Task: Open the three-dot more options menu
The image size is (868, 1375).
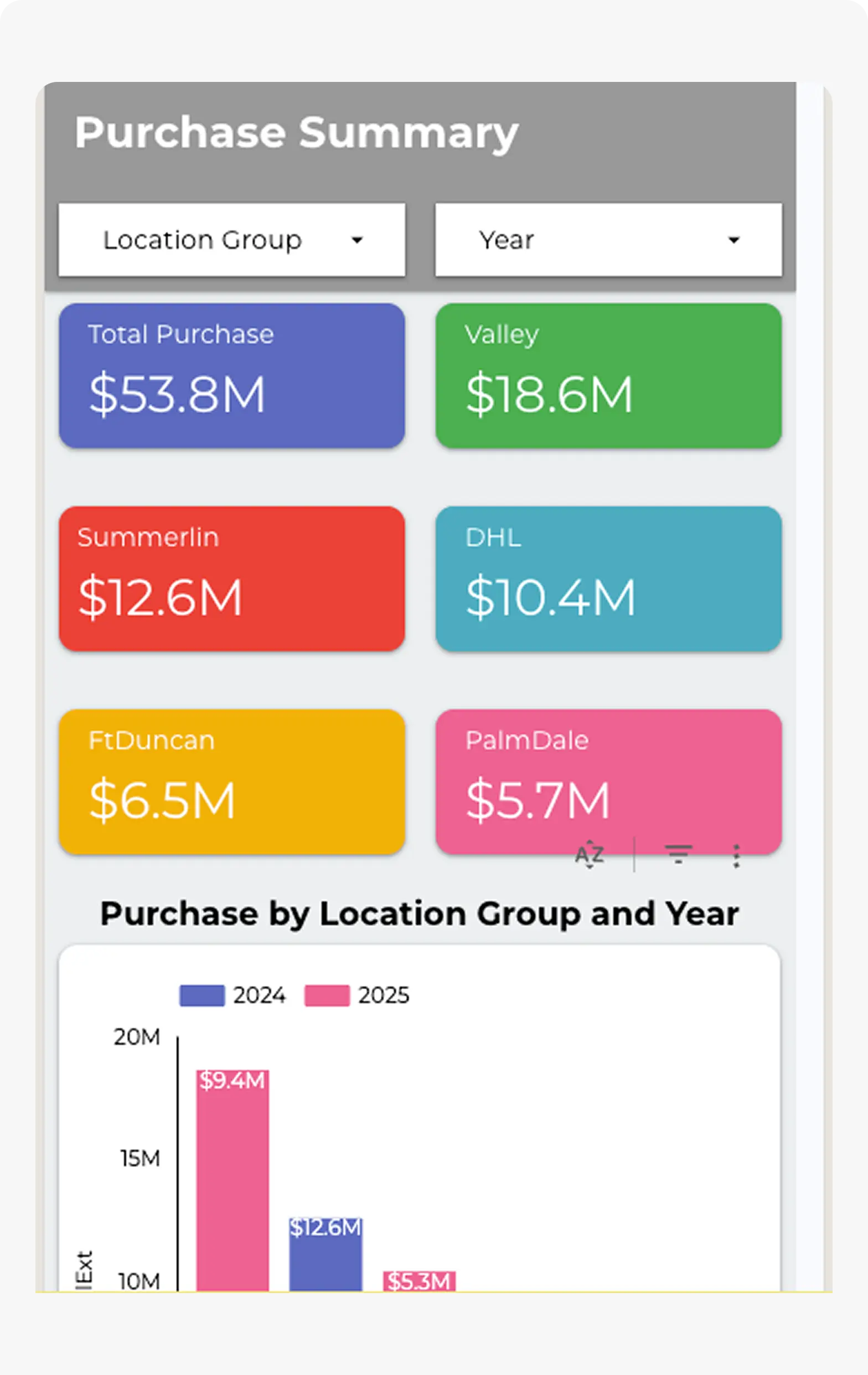Action: pyautogui.click(x=736, y=856)
